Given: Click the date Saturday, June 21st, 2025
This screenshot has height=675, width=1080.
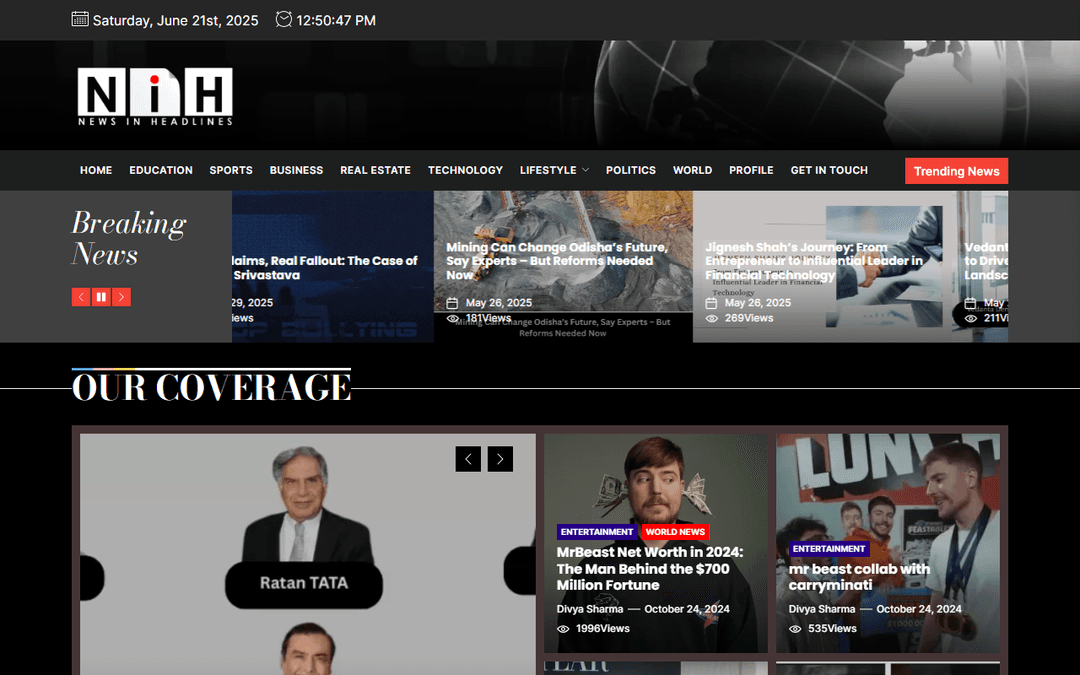Looking at the screenshot, I should 176,21.
